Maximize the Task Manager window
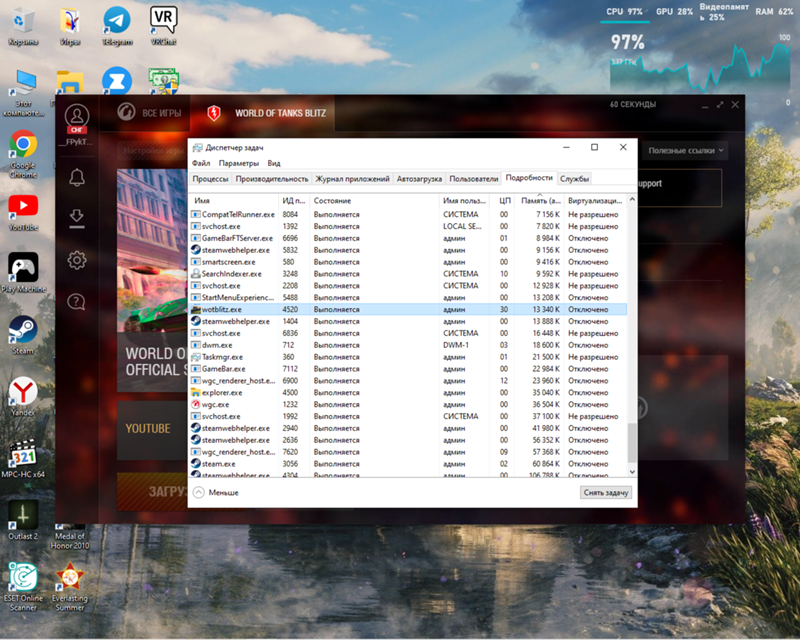Screen dimensions: 800x640 [x=594, y=147]
